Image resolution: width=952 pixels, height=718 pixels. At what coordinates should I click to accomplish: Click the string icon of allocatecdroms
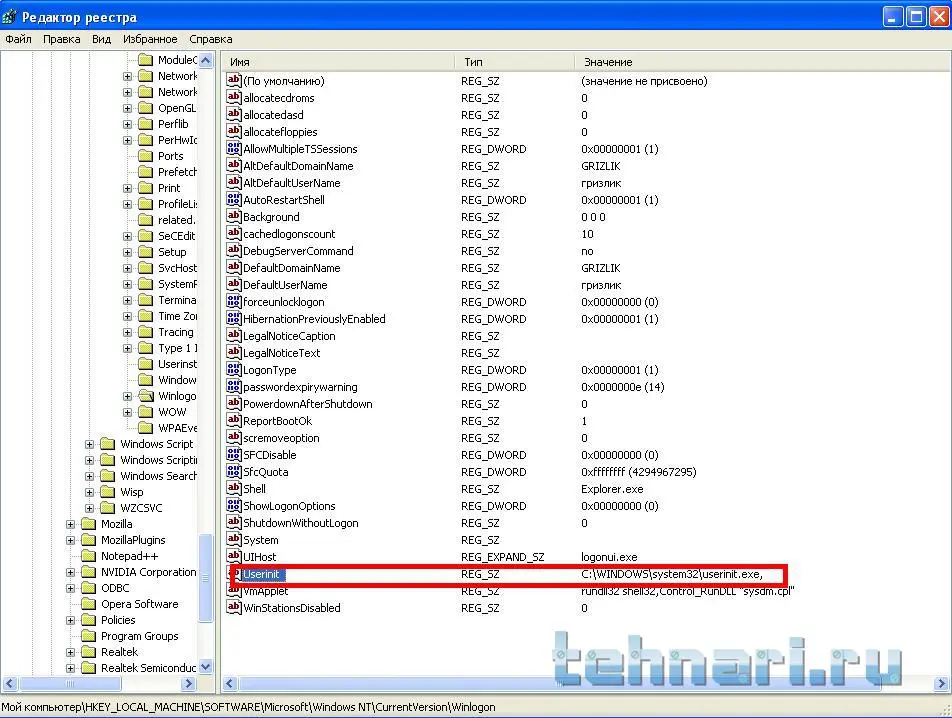[x=234, y=97]
